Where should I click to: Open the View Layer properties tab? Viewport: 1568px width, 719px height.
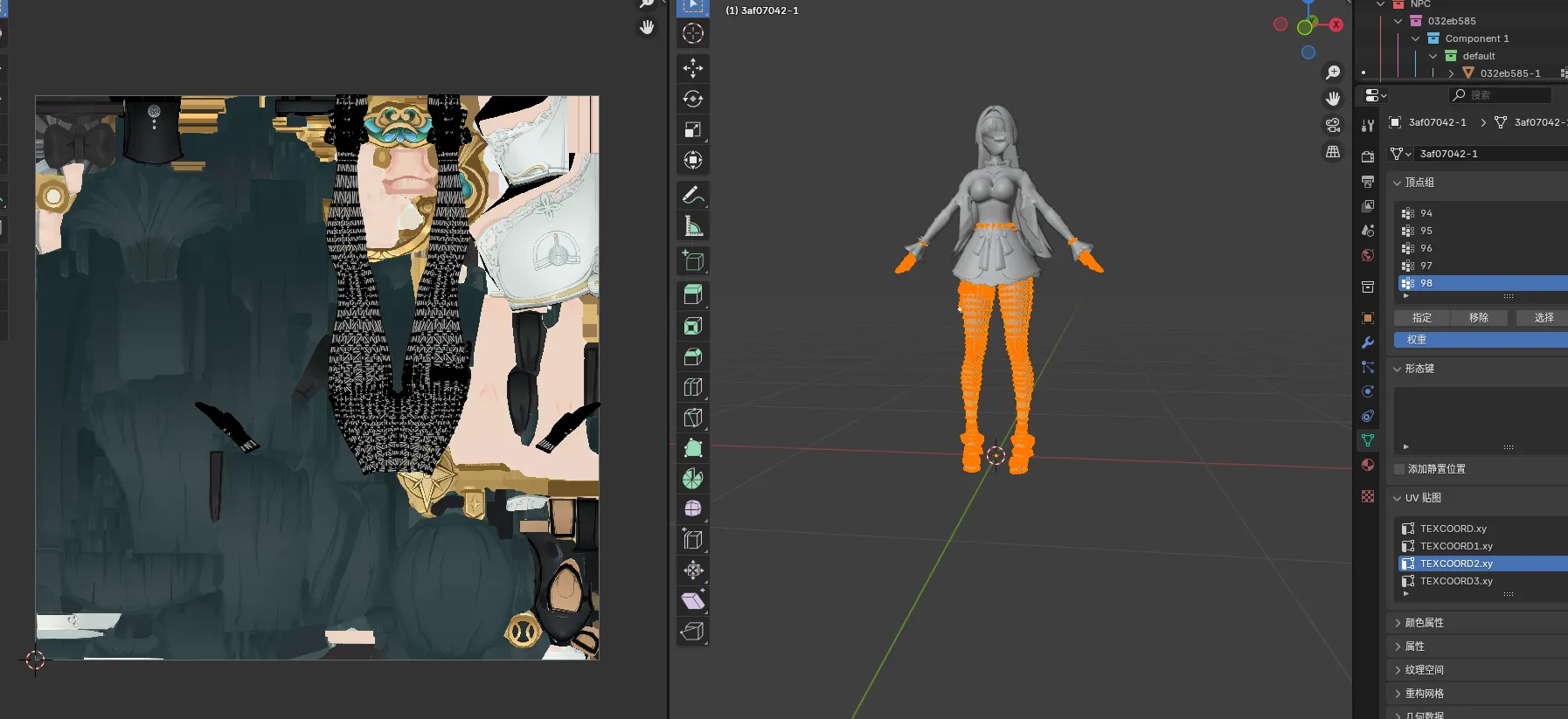(1368, 206)
